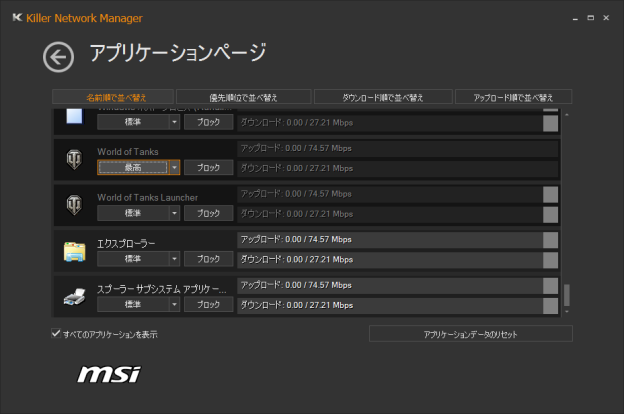Adjust エクスプローラー upload limit handle
624x414 pixels.
550,240
